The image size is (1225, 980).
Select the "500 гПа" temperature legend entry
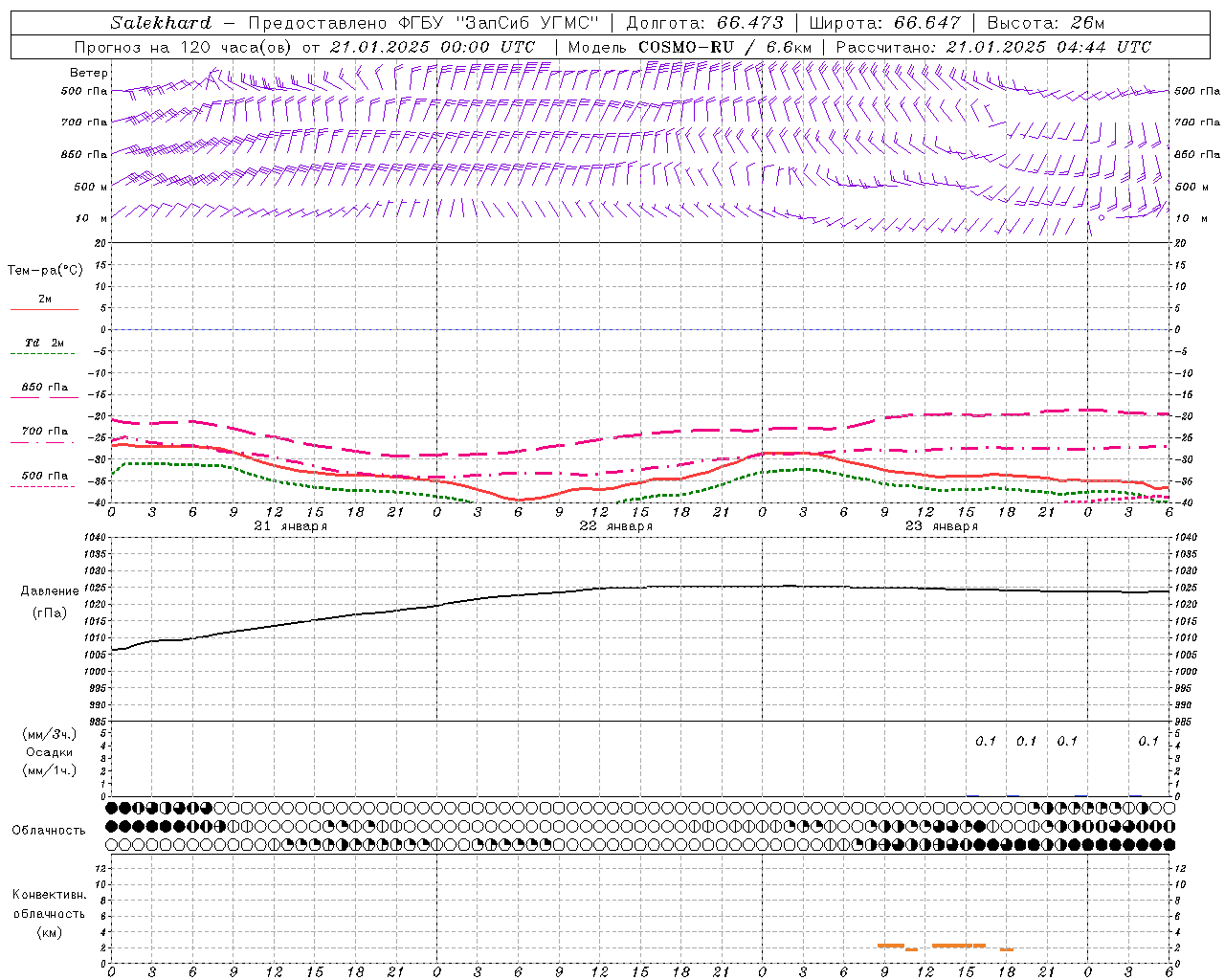click(44, 476)
